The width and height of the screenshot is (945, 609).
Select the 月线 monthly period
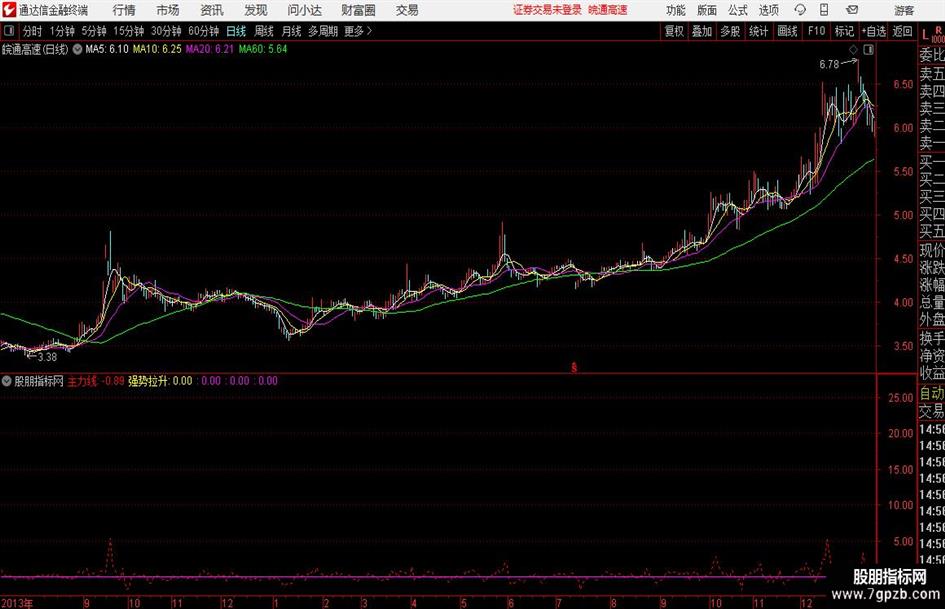point(292,31)
